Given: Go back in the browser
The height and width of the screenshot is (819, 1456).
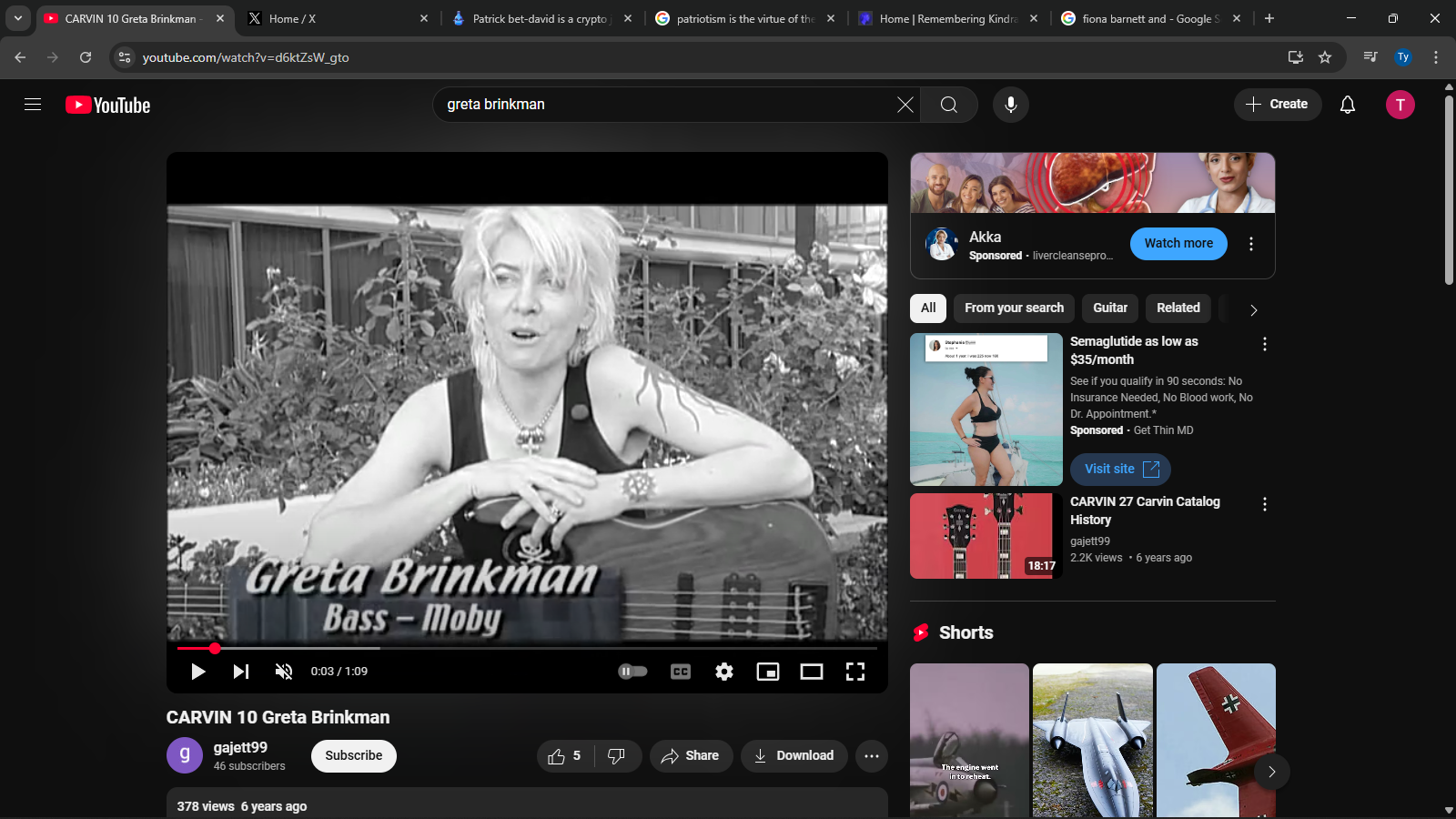Looking at the screenshot, I should pyautogui.click(x=20, y=57).
